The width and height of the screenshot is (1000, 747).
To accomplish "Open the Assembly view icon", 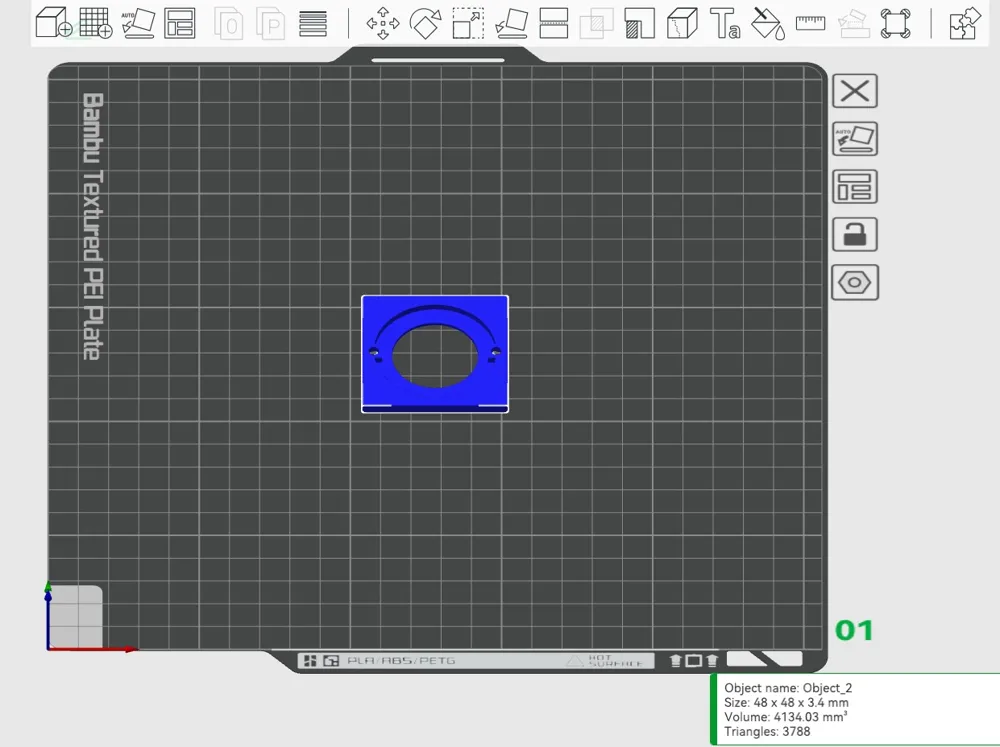I will (x=895, y=23).
